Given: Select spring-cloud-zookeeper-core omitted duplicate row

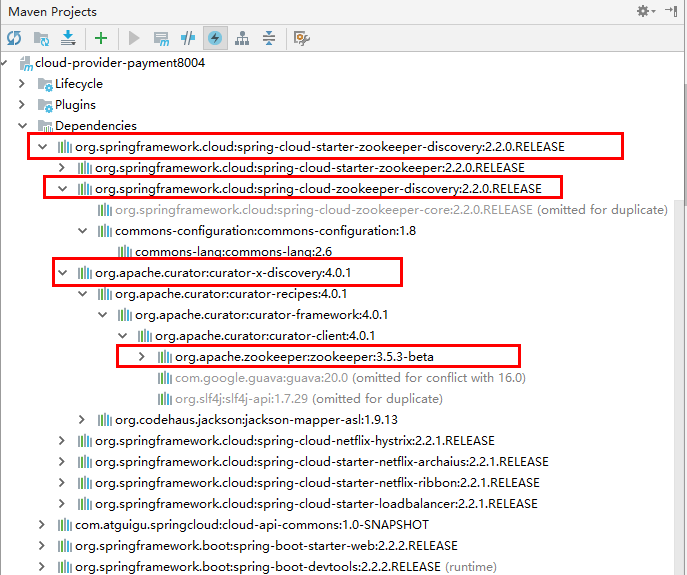Looking at the screenshot, I should click(391, 209).
